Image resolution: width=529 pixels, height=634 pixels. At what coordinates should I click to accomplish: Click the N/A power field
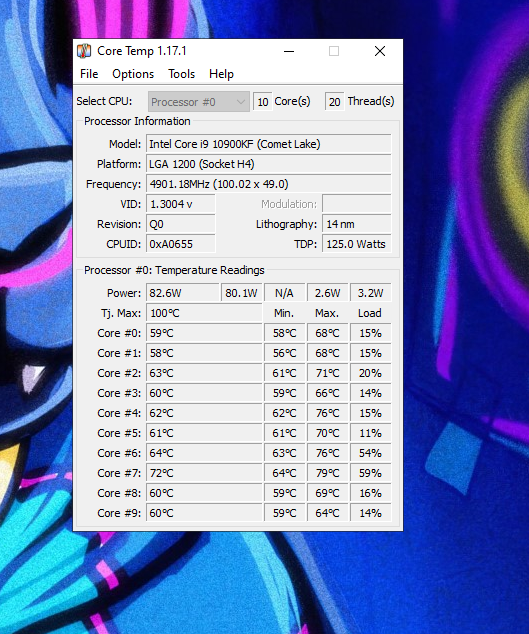click(x=284, y=293)
